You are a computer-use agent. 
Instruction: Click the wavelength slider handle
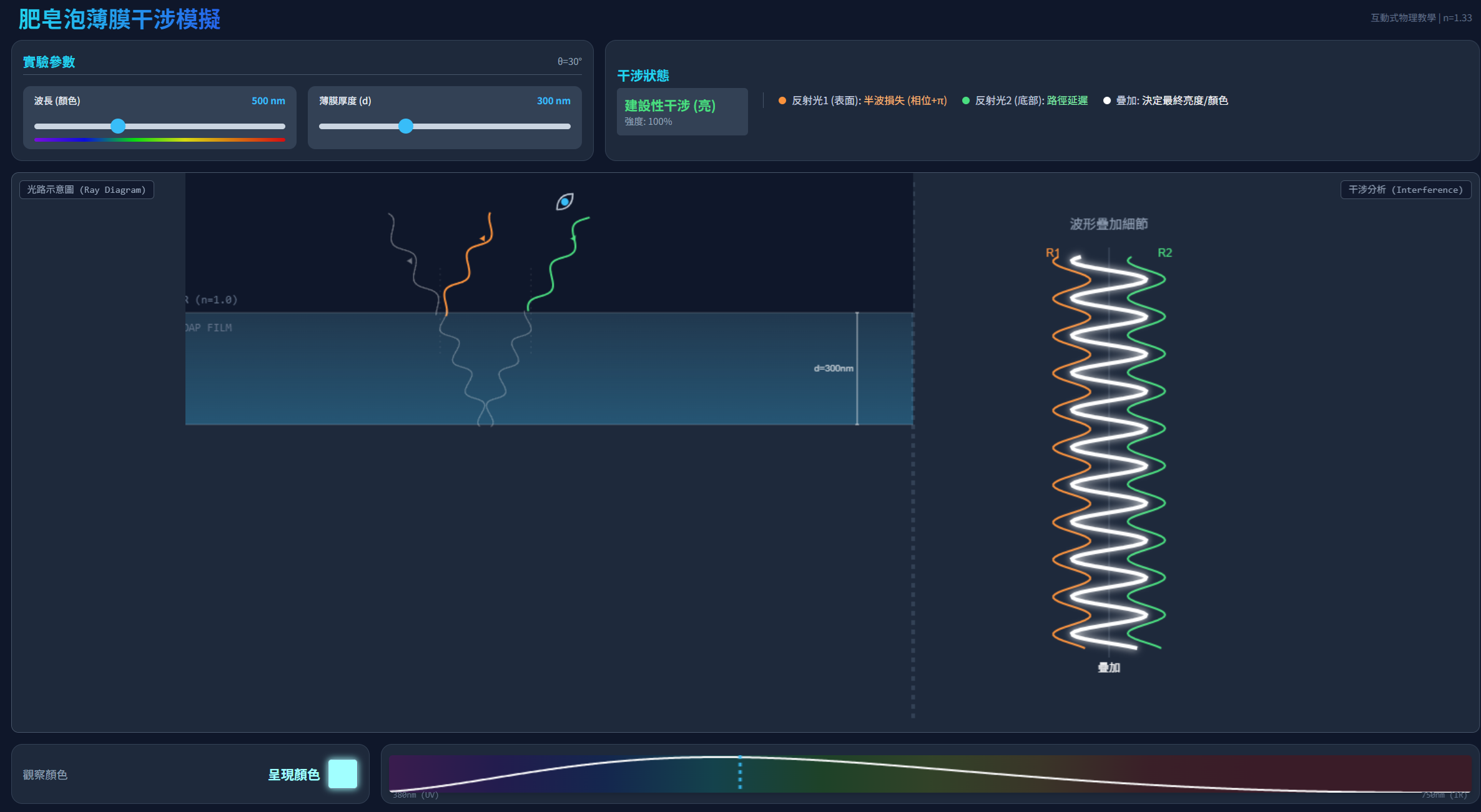(118, 126)
